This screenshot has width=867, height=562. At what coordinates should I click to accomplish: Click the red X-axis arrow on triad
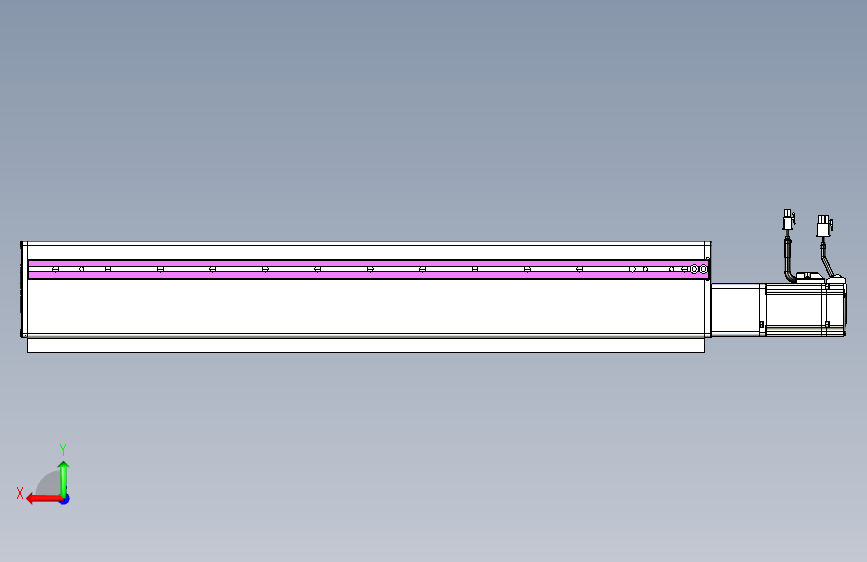pyautogui.click(x=44, y=499)
